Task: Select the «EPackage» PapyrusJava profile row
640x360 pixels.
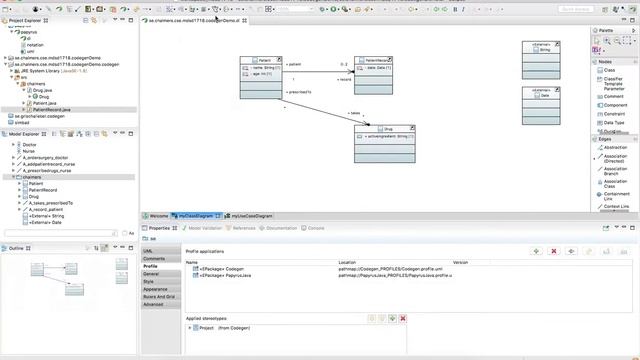Action: pos(222,276)
